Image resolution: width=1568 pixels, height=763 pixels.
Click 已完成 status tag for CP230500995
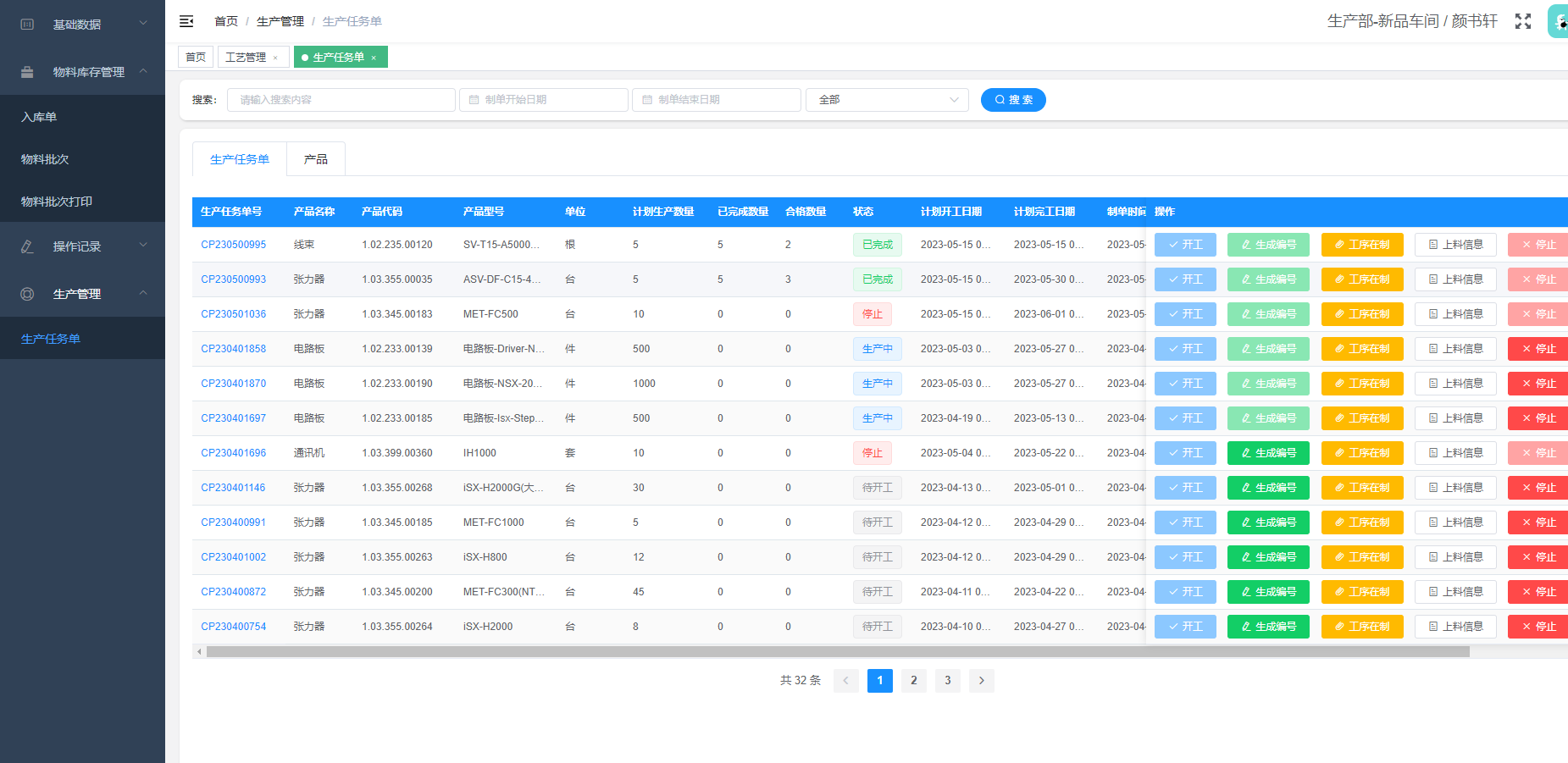pos(878,245)
